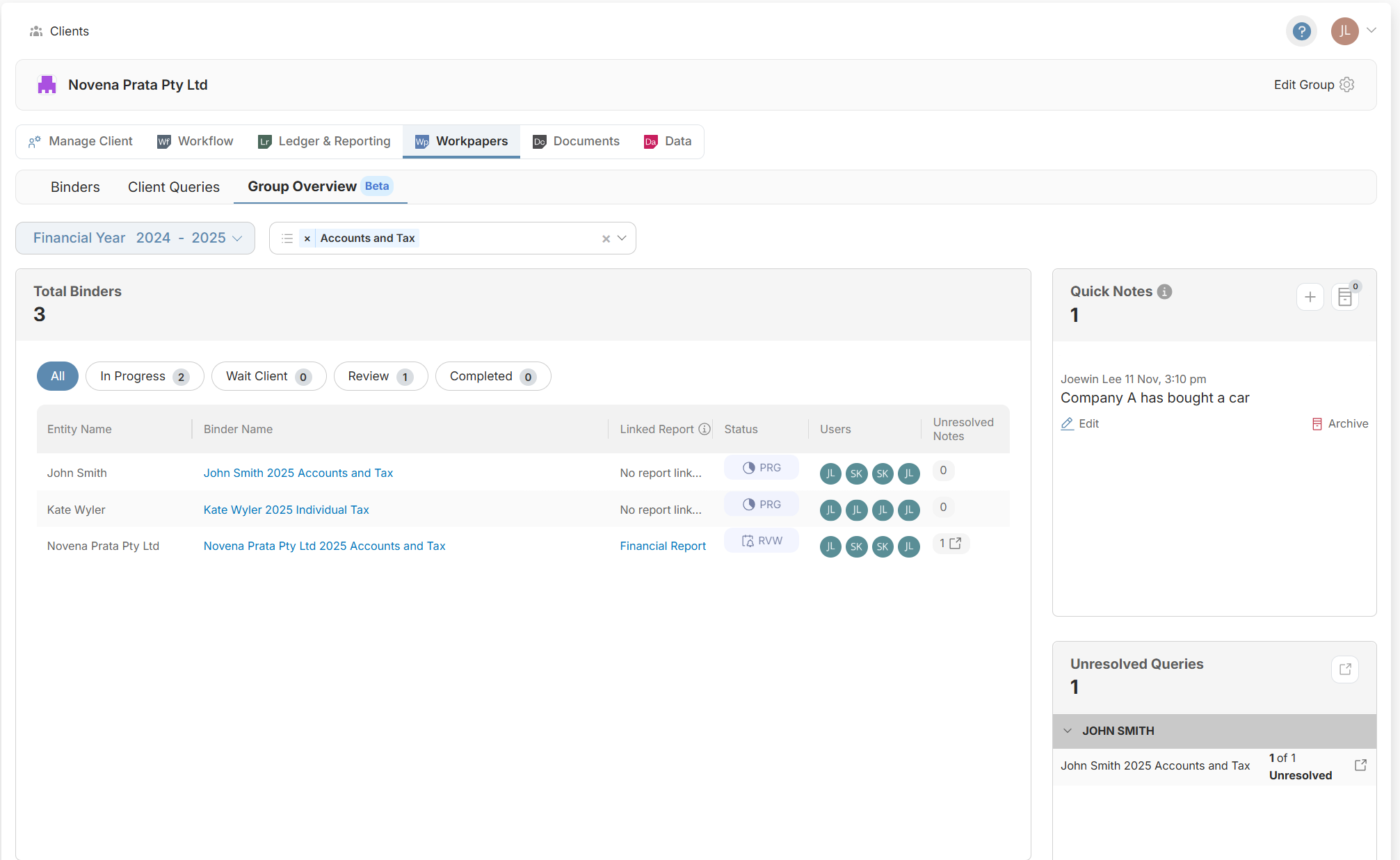Click the help question mark icon
Screen dimensions: 1400x860
click(x=1301, y=31)
